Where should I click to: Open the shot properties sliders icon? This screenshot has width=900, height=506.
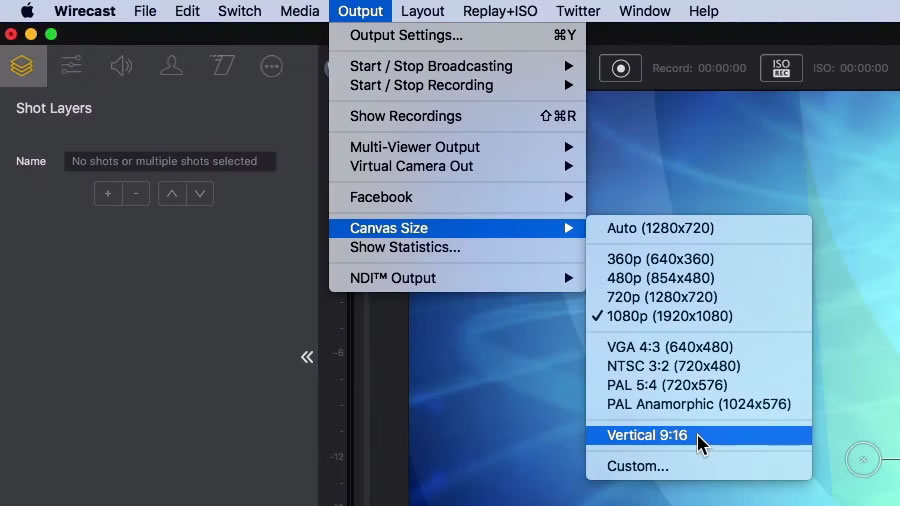click(x=72, y=66)
